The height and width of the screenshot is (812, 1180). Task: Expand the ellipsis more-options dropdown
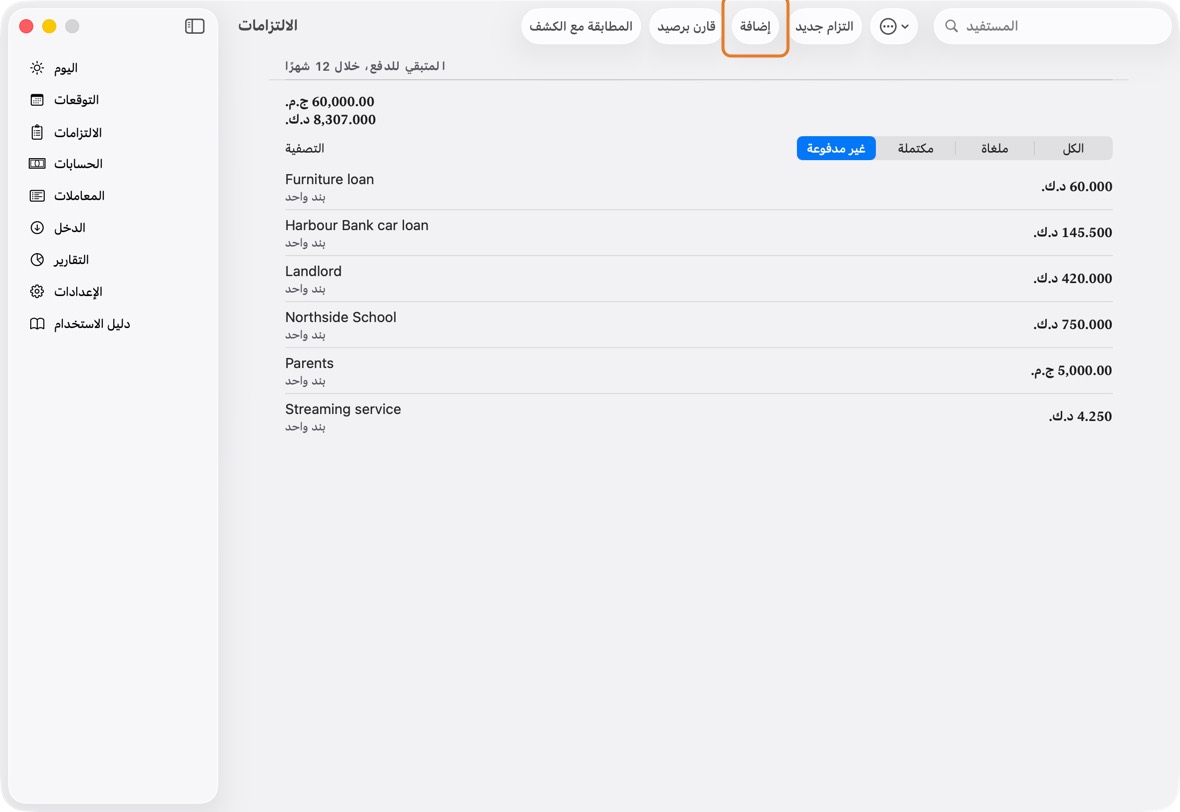click(894, 26)
